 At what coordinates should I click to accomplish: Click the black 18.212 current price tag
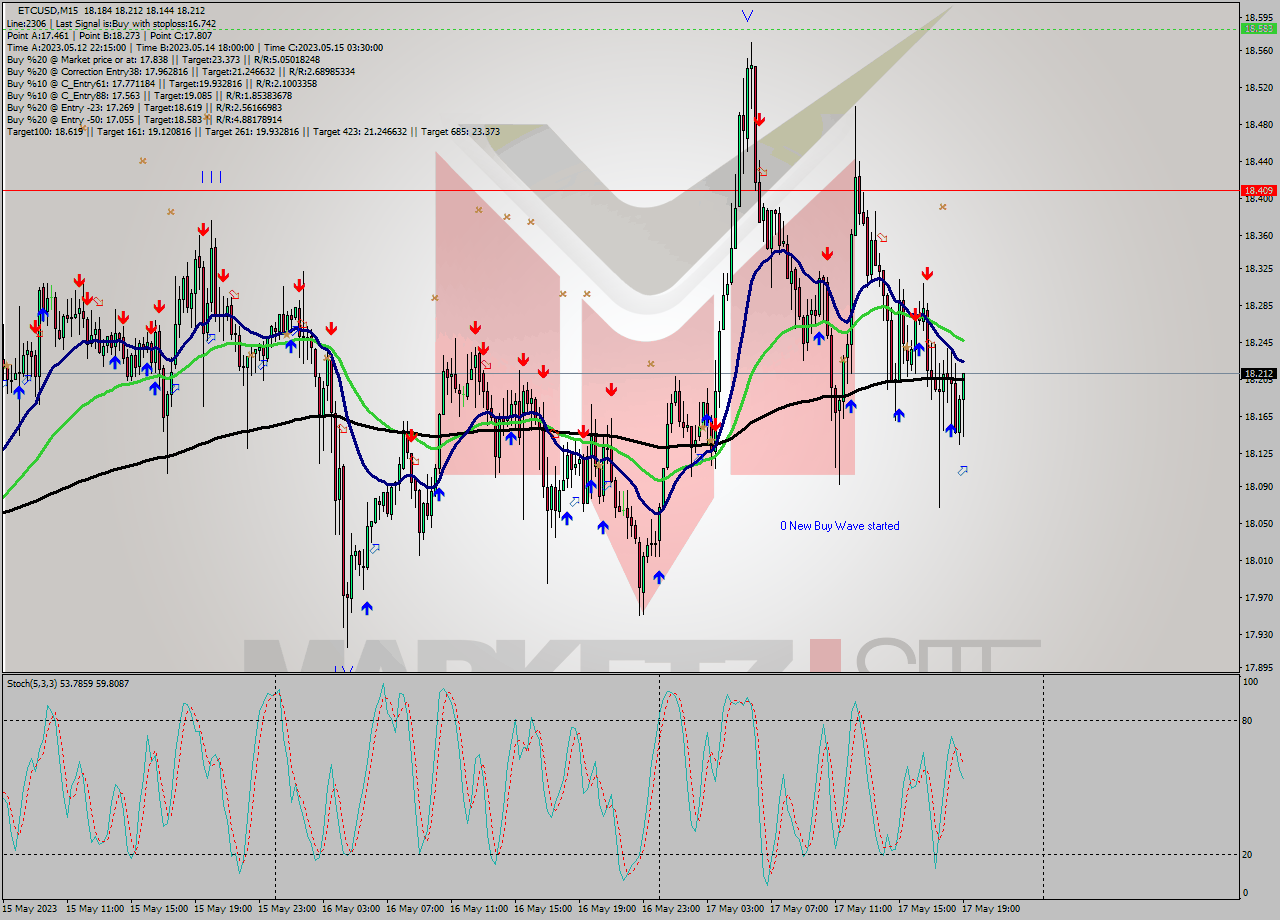coord(1258,373)
